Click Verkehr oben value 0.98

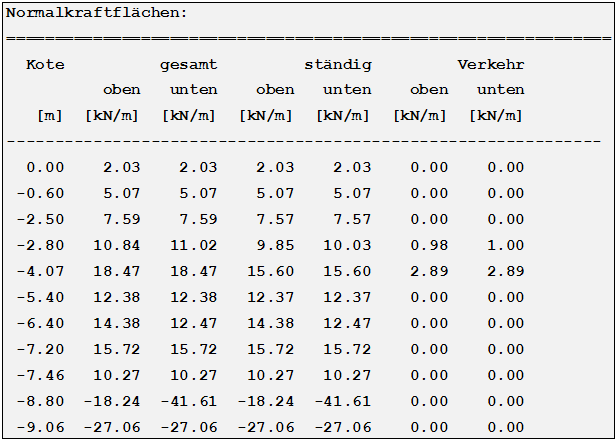pyautogui.click(x=429, y=245)
